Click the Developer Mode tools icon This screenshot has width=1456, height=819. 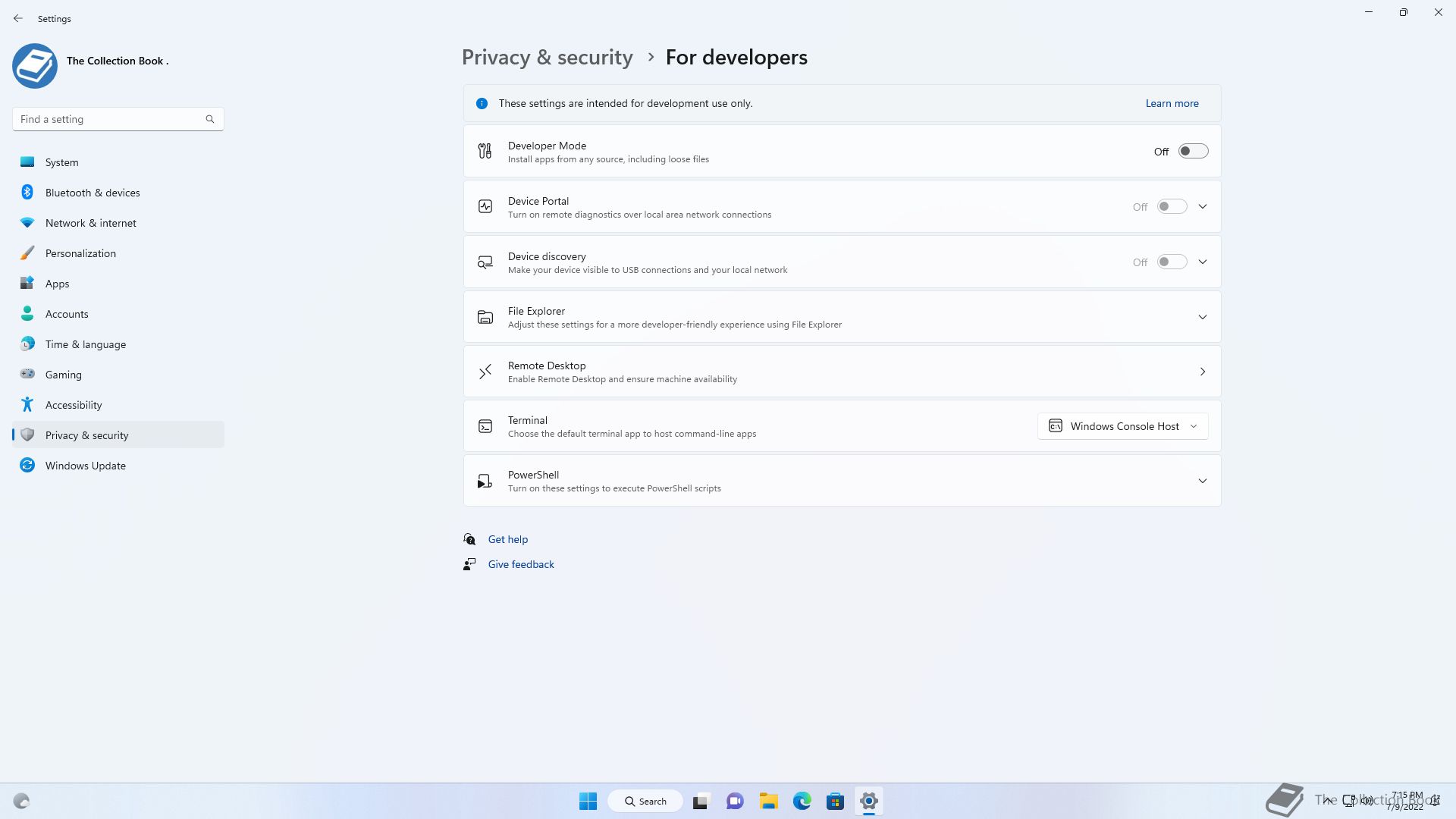(485, 152)
